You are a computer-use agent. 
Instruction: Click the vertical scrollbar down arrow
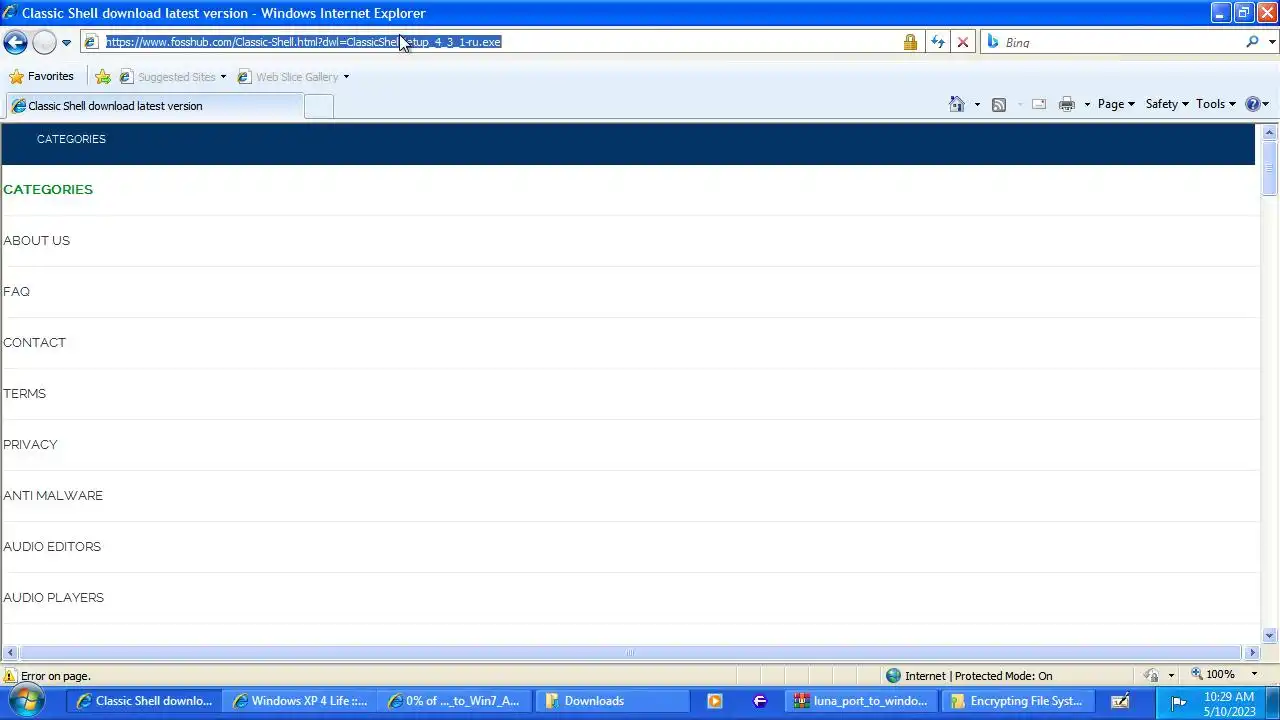pos(1269,635)
